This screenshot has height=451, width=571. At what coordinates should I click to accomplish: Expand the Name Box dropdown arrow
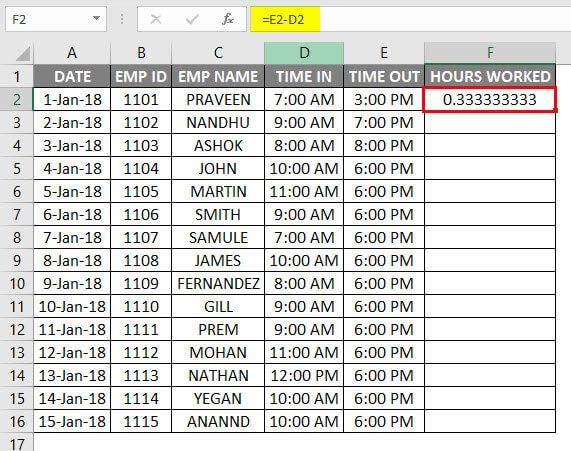tap(97, 18)
